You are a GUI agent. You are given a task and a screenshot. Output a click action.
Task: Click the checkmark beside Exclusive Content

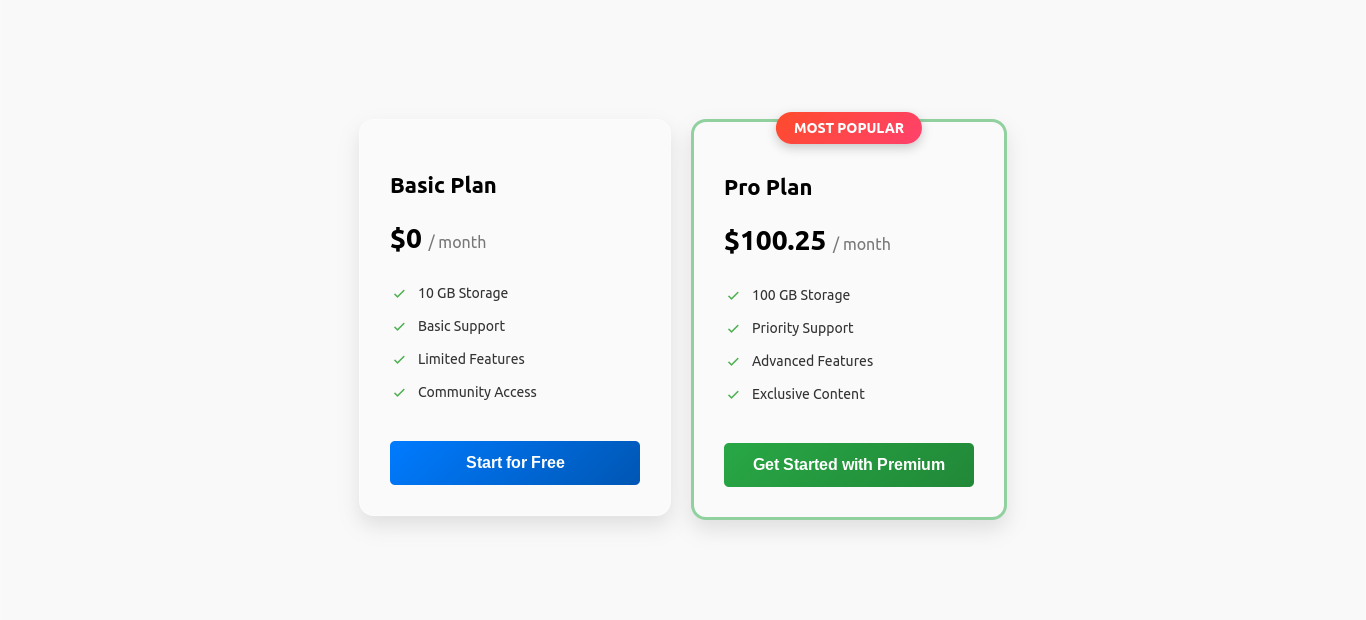pyautogui.click(x=732, y=394)
